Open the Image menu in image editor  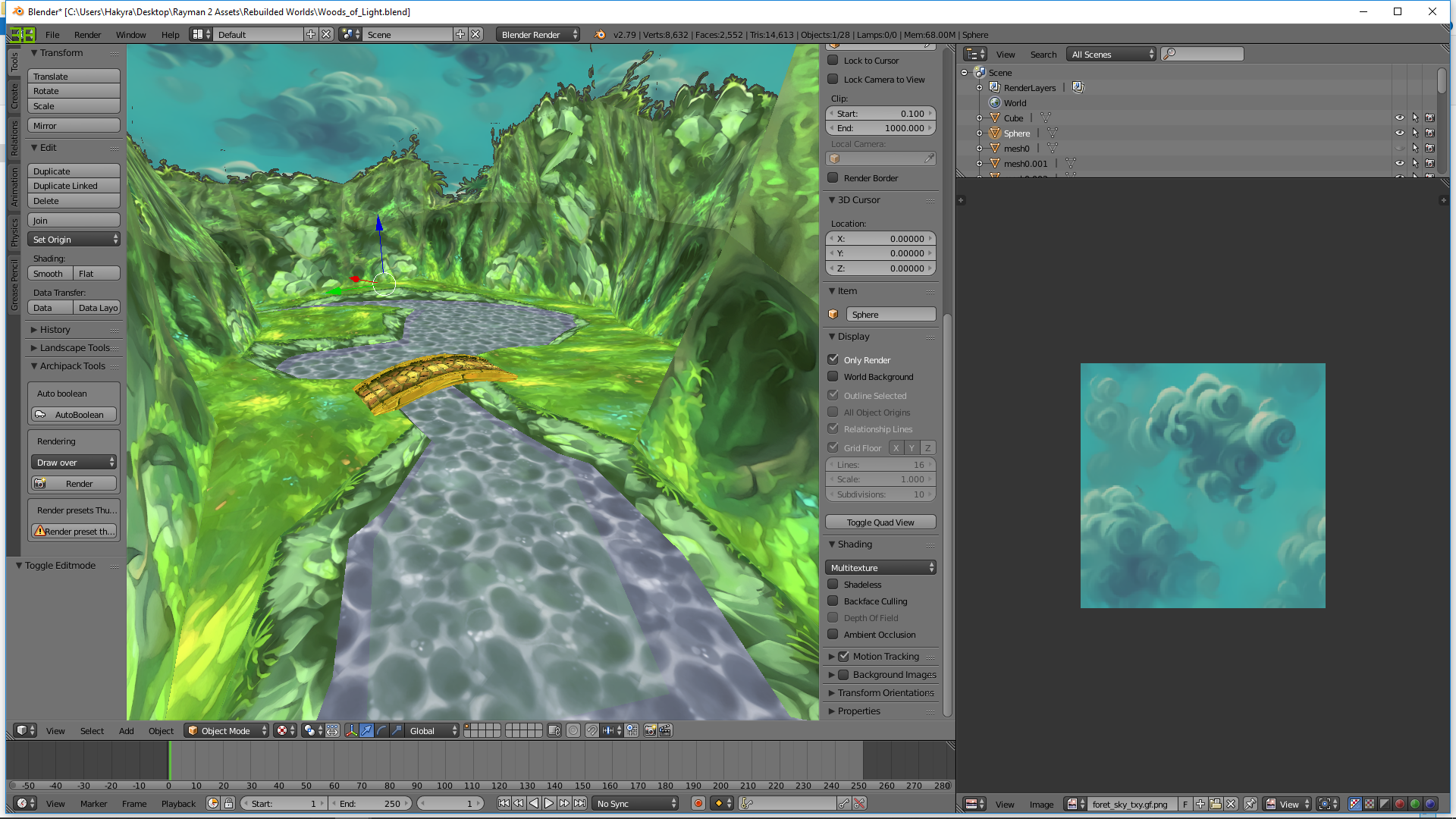point(1041,804)
